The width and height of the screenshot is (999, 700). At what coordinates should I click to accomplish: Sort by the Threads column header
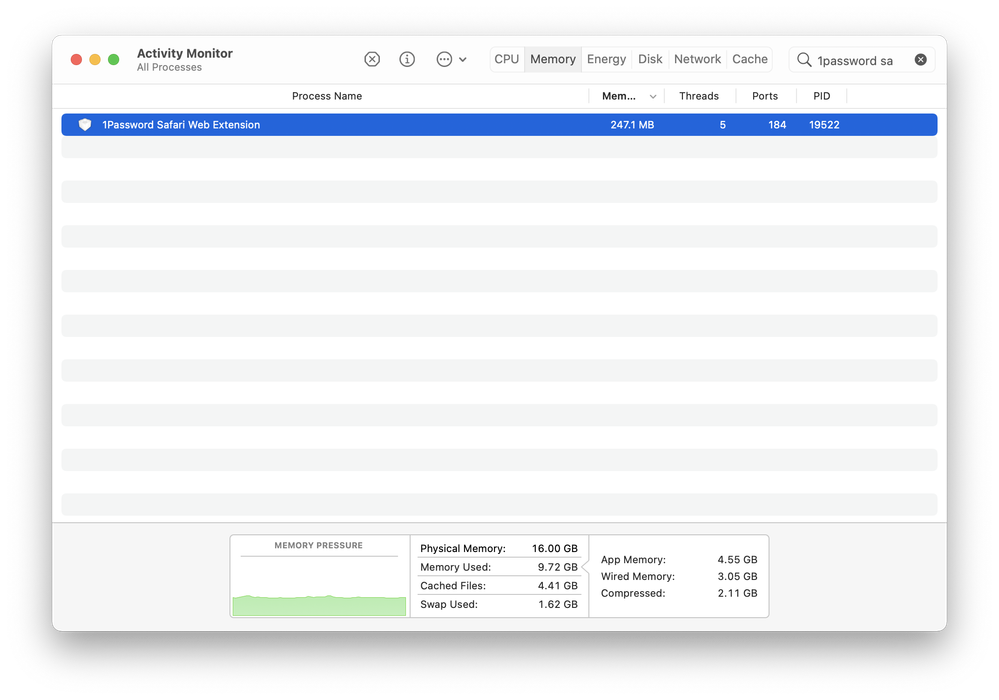pos(699,96)
